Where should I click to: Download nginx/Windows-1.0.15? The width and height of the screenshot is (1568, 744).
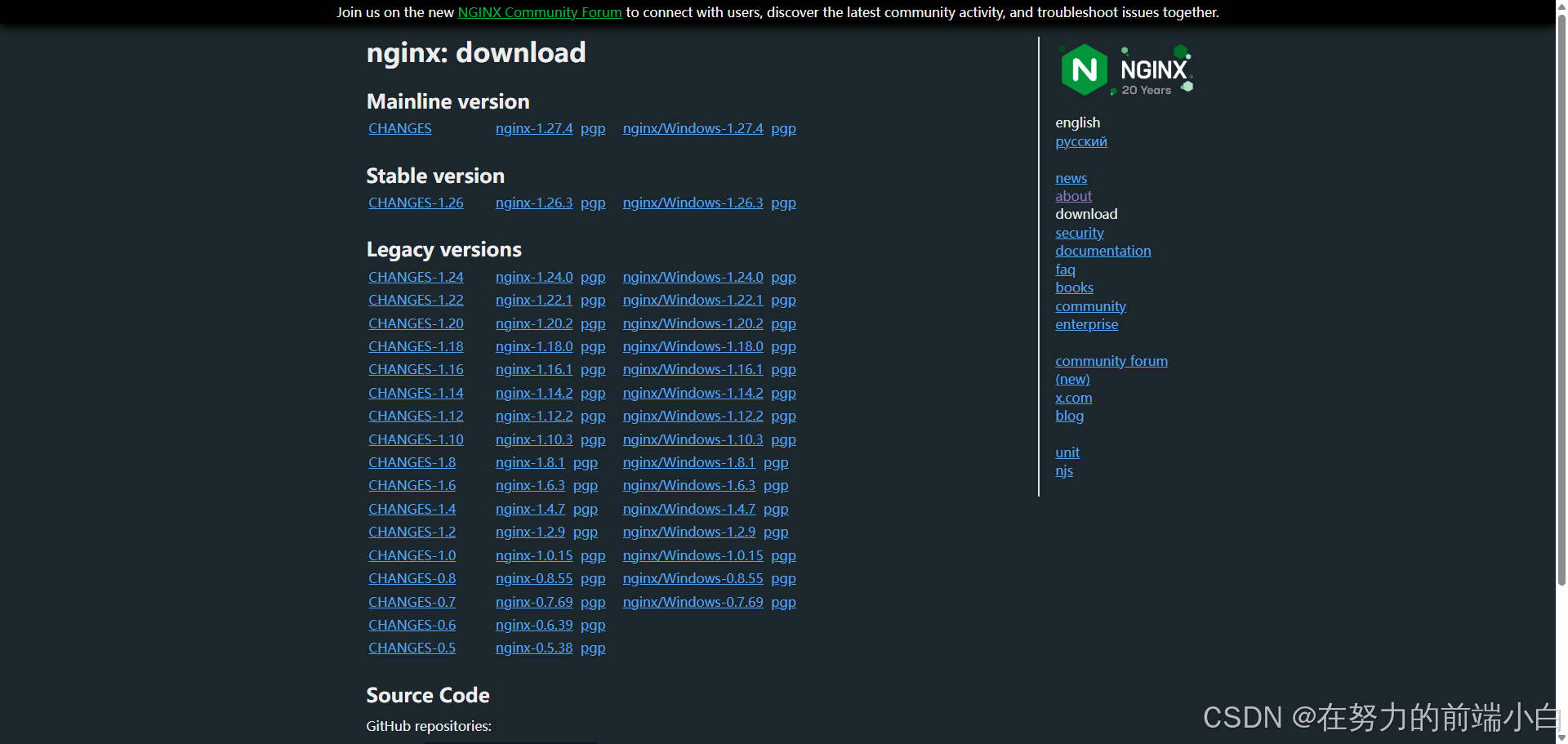(693, 555)
